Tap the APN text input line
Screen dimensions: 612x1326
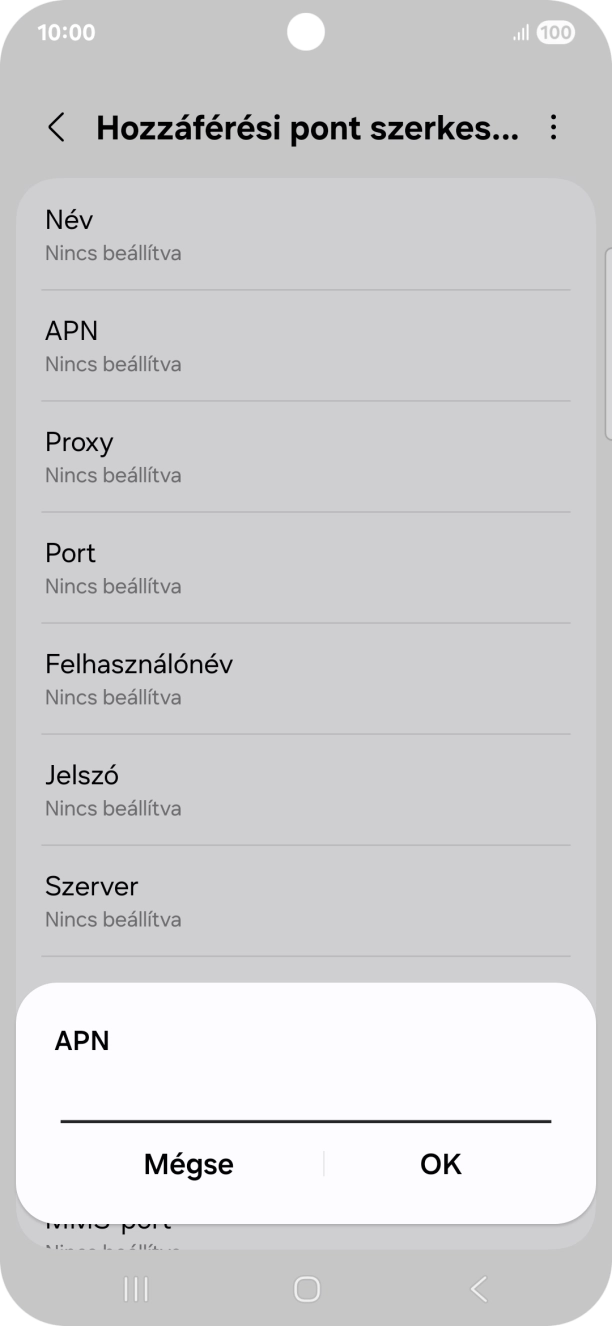coord(306,1110)
